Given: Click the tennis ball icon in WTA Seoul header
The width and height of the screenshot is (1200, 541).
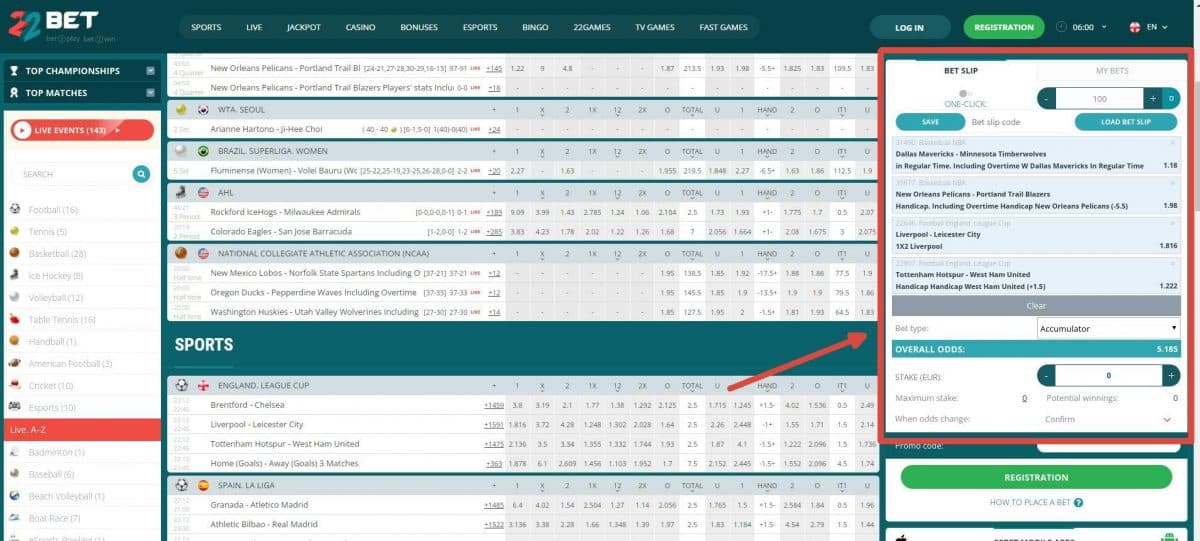Looking at the screenshot, I should [181, 109].
